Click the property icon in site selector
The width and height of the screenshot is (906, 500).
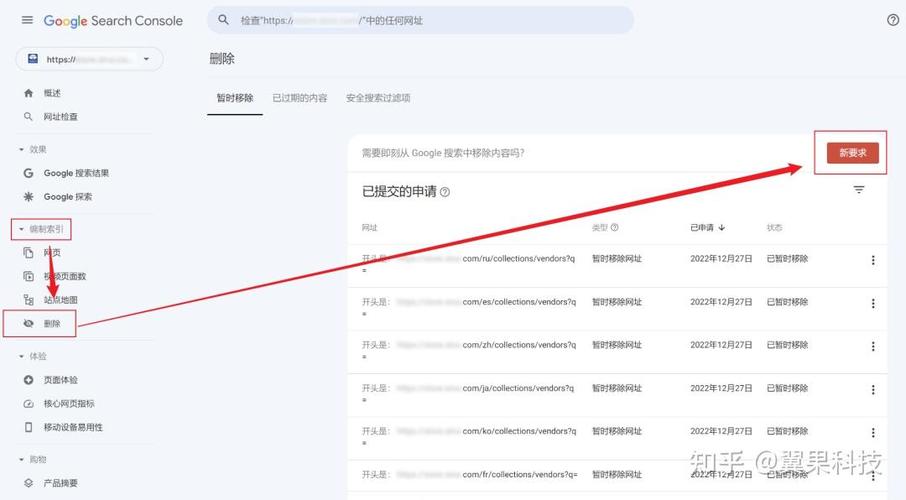[33, 59]
